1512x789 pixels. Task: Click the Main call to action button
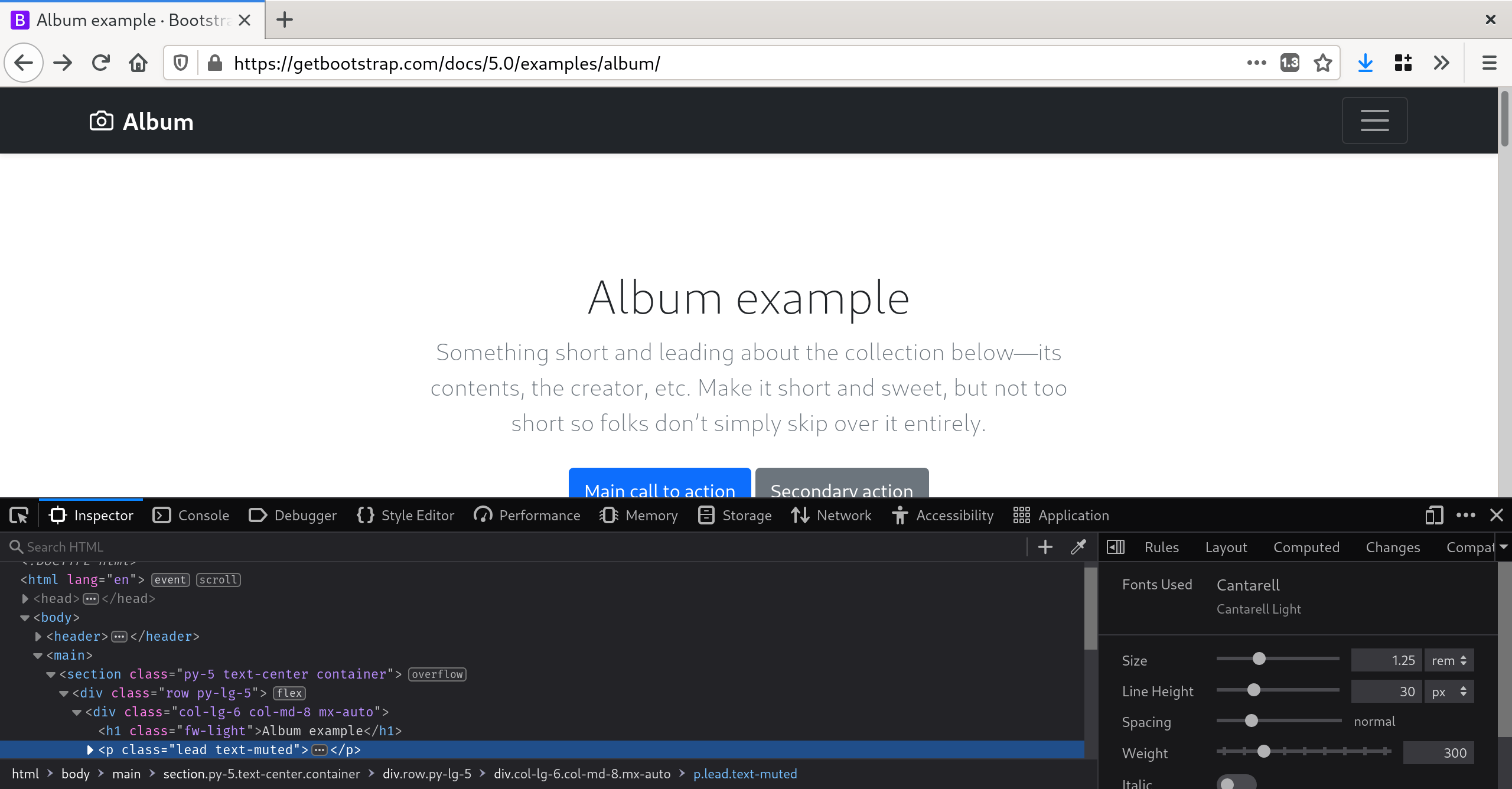(x=659, y=491)
